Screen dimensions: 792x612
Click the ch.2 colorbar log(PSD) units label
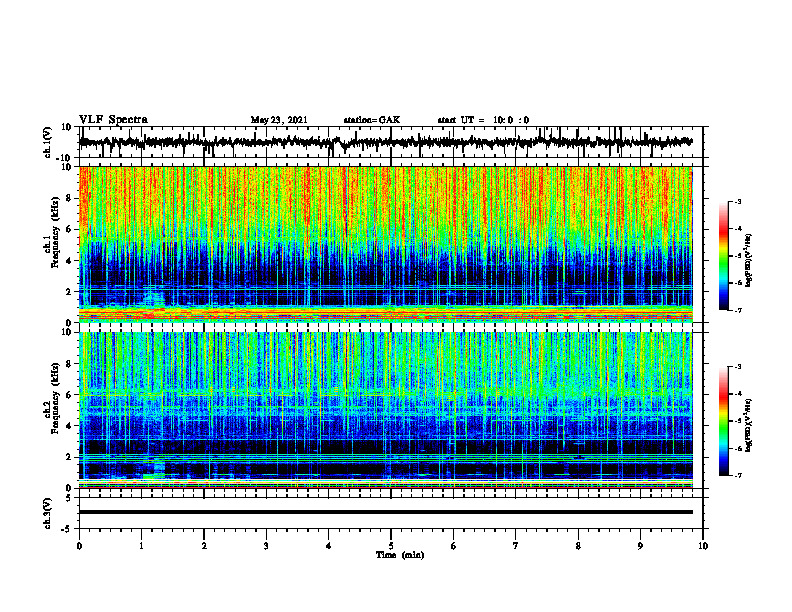[749, 425]
